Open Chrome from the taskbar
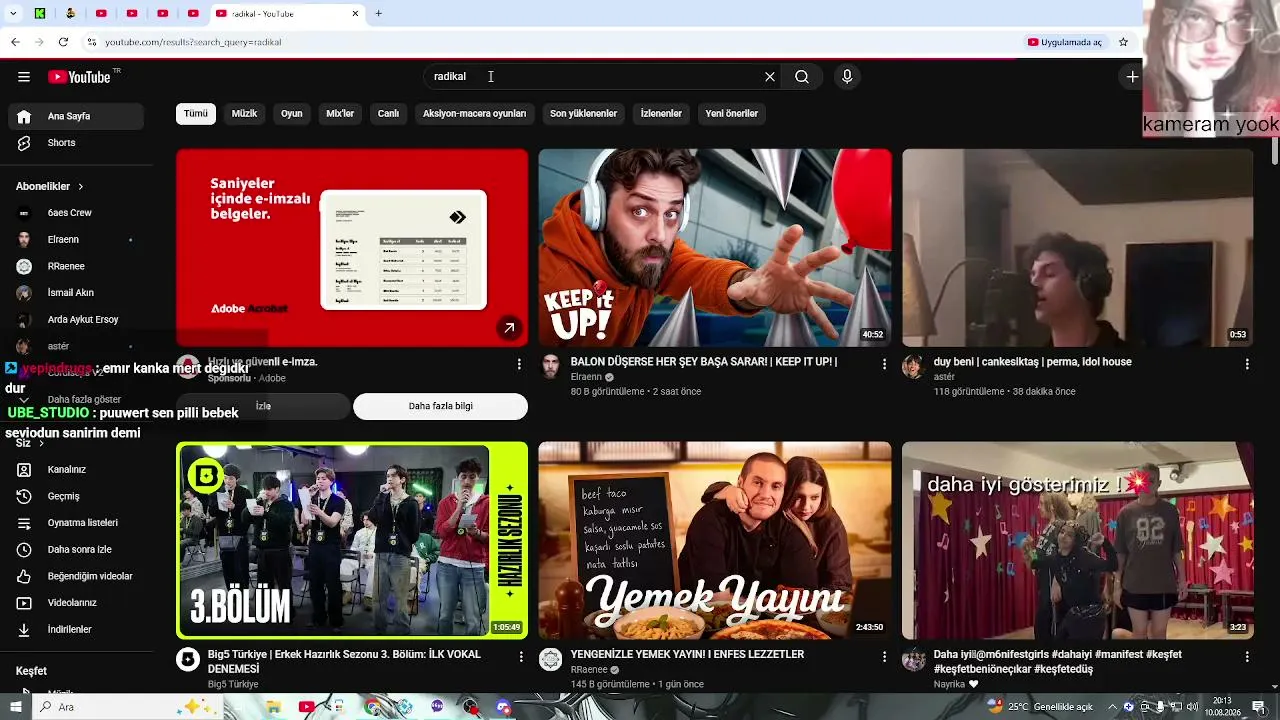 (373, 707)
